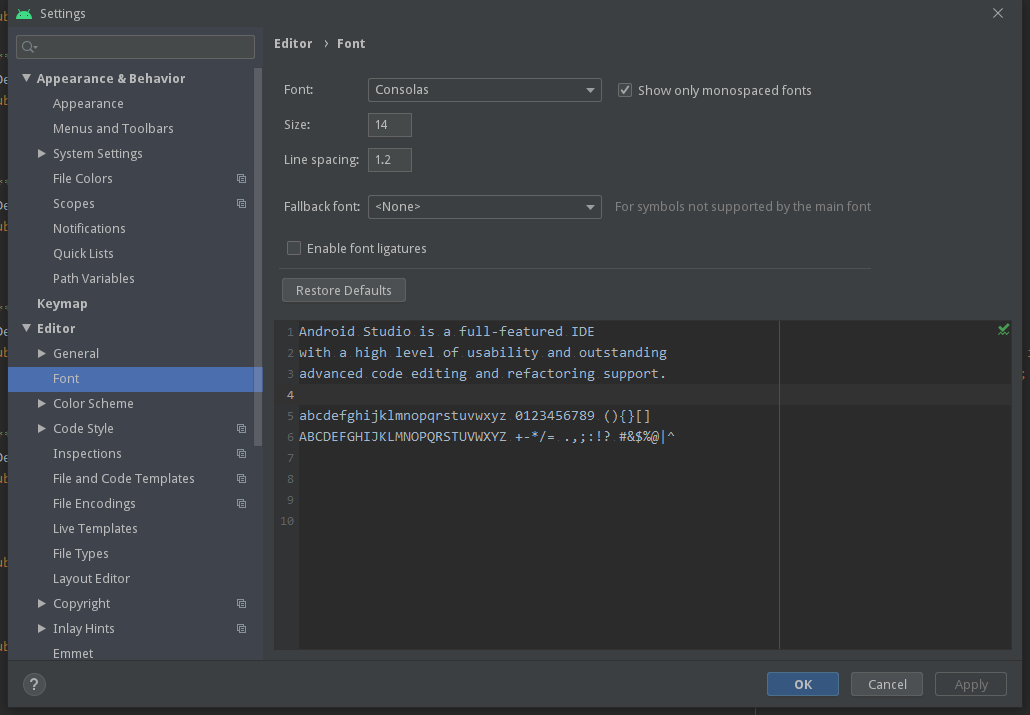Click Editor in the breadcrumb
The height and width of the screenshot is (715, 1030).
pyautogui.click(x=293, y=43)
